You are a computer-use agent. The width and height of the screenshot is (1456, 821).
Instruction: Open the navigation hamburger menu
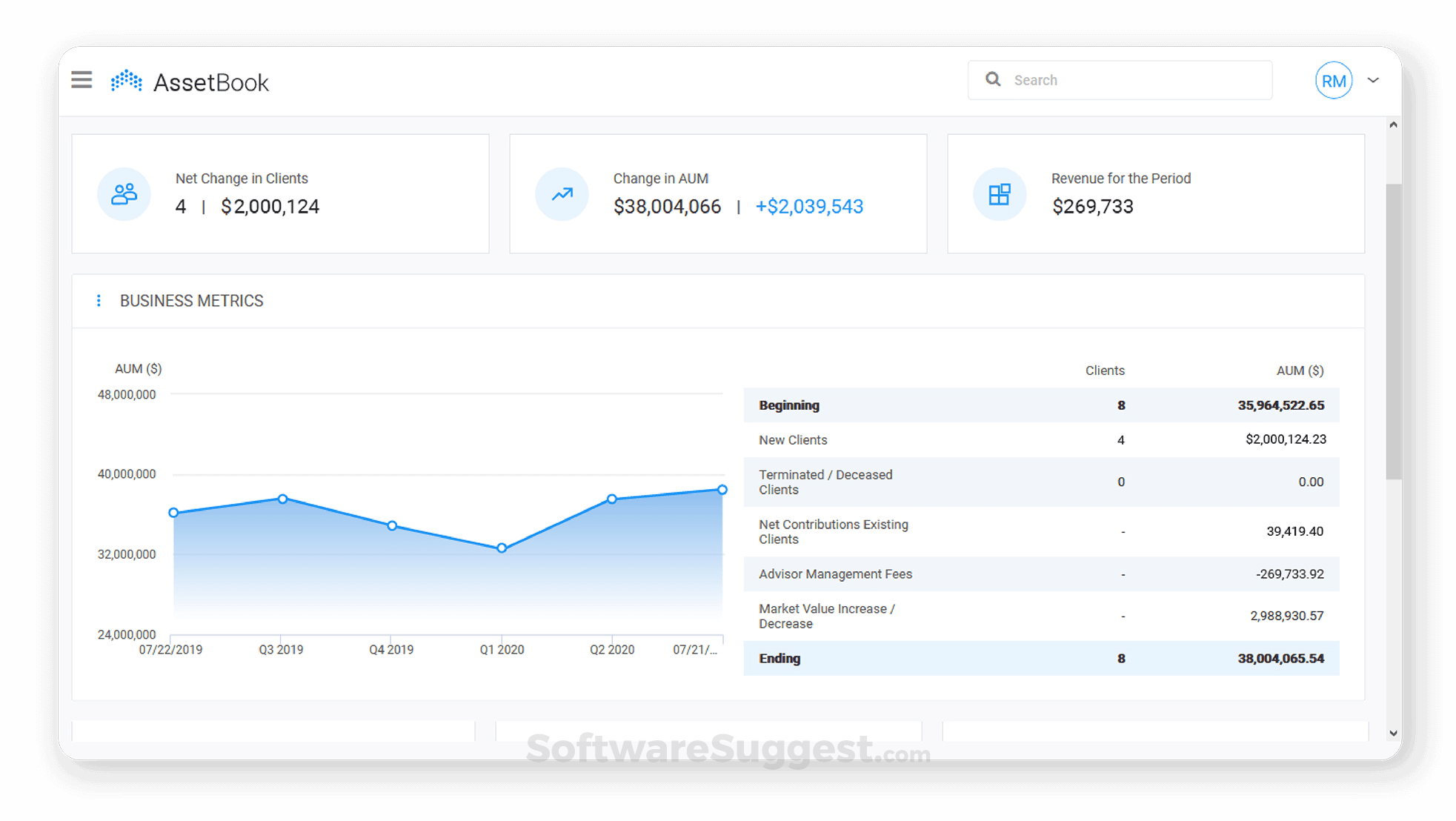[82, 80]
